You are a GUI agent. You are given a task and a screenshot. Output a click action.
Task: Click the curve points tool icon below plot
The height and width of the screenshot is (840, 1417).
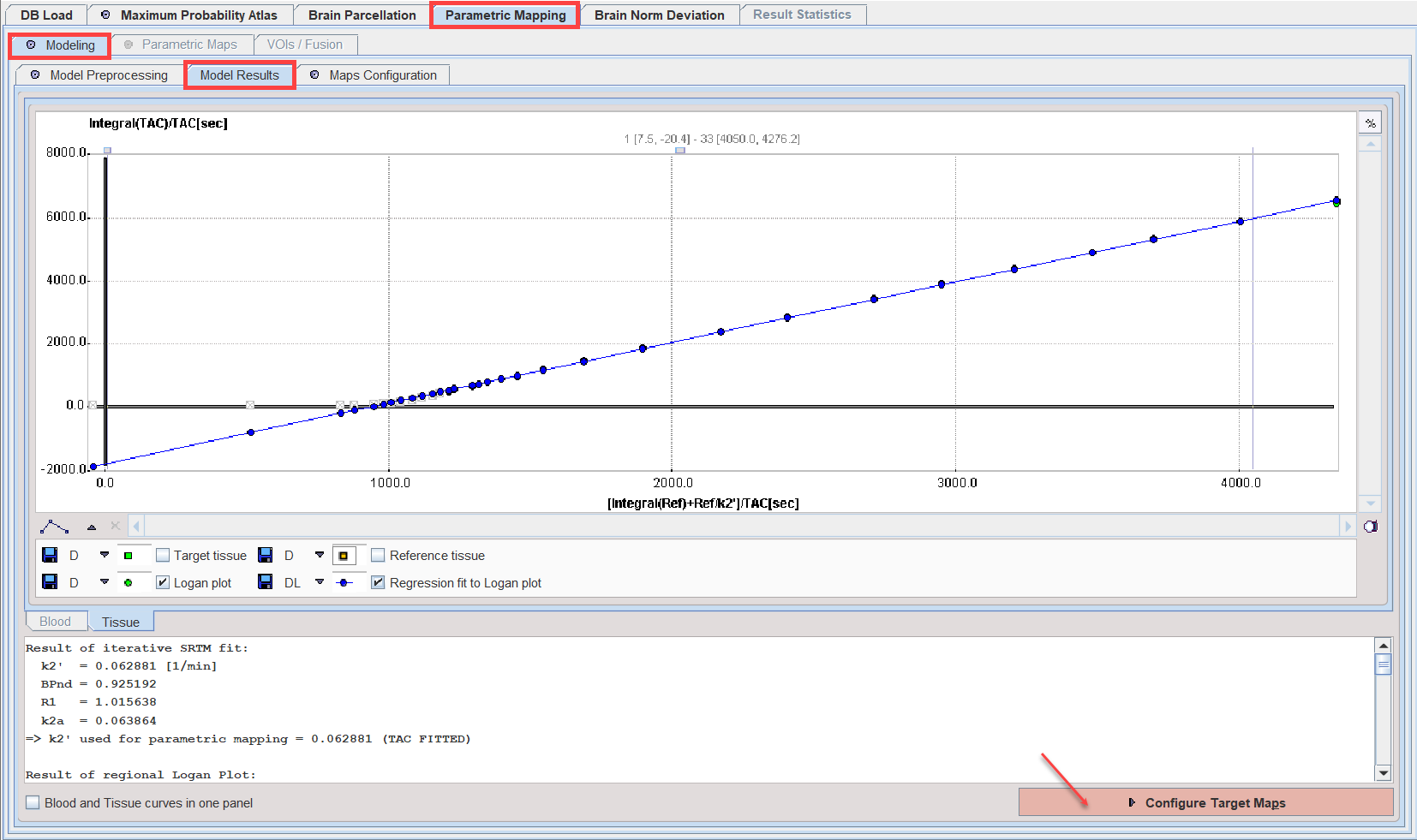(x=54, y=526)
